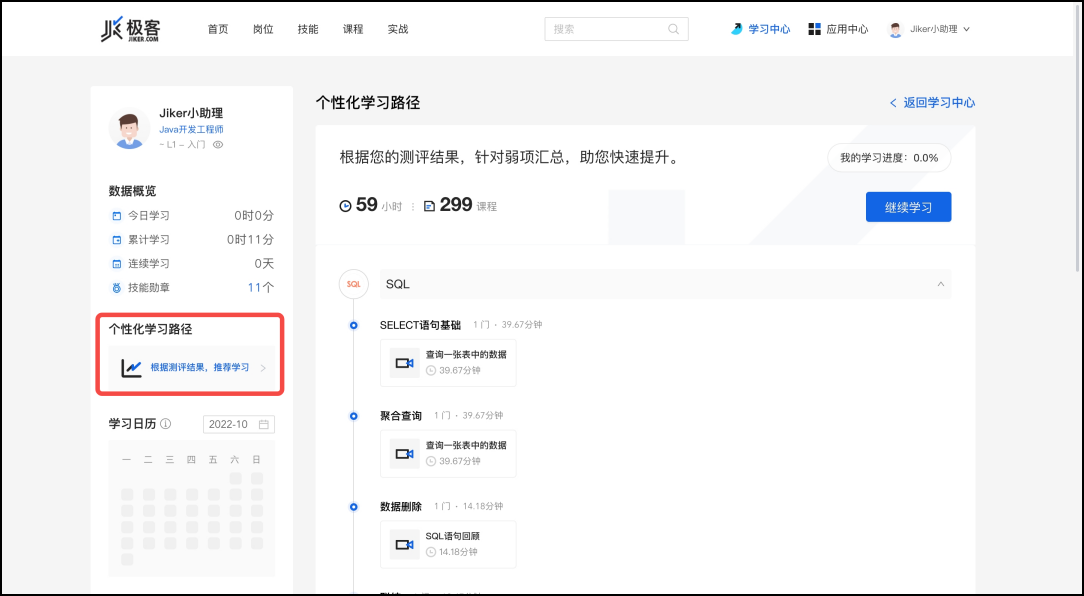Click the 11个 badge count

click(x=261, y=288)
